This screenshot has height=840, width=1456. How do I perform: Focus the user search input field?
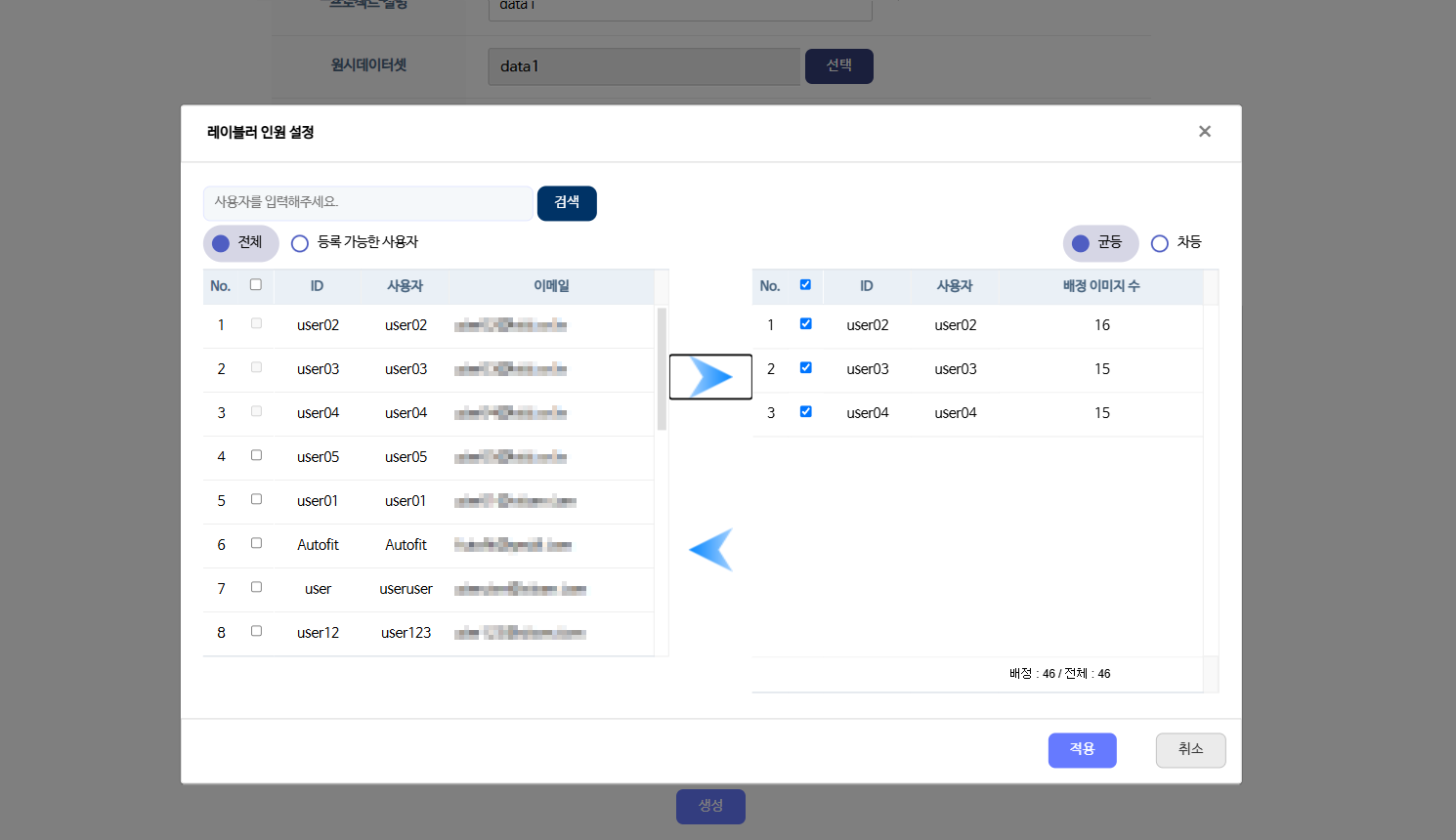tap(368, 203)
